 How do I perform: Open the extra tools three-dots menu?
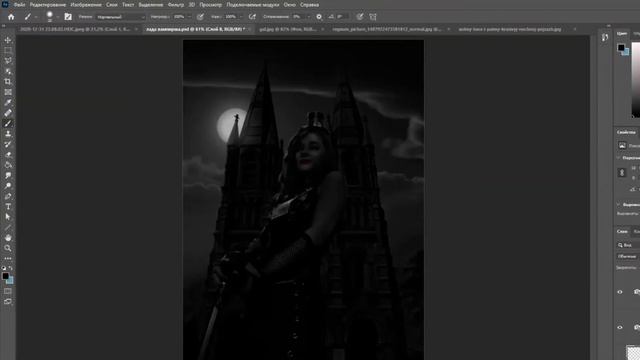[8, 259]
